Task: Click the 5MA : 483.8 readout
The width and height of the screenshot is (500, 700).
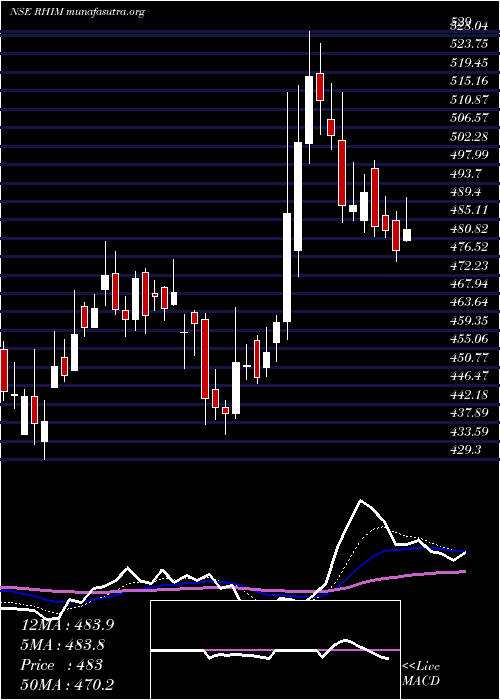Action: click(x=64, y=645)
